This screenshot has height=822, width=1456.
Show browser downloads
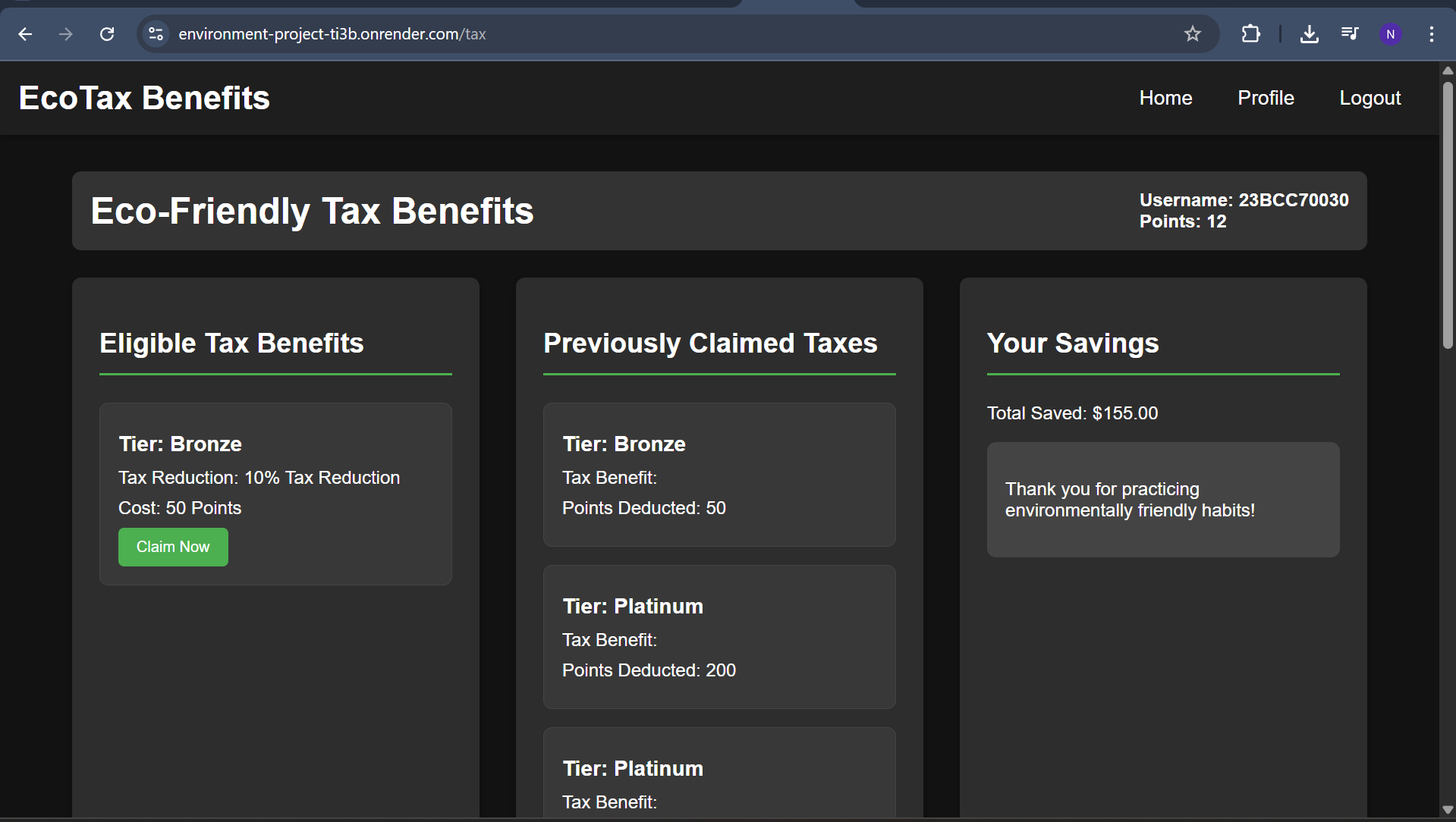tap(1310, 34)
